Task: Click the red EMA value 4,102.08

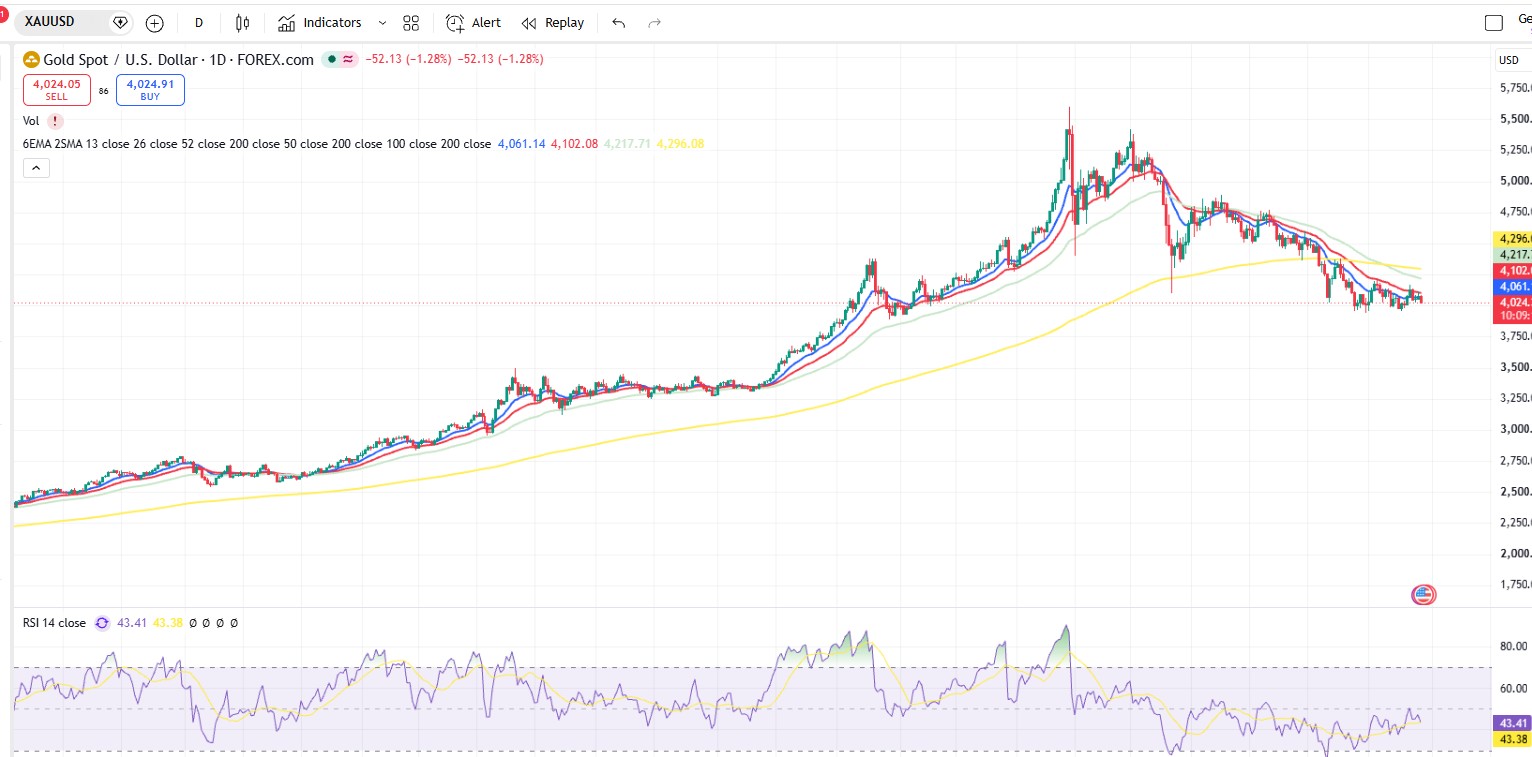Action: coord(574,144)
